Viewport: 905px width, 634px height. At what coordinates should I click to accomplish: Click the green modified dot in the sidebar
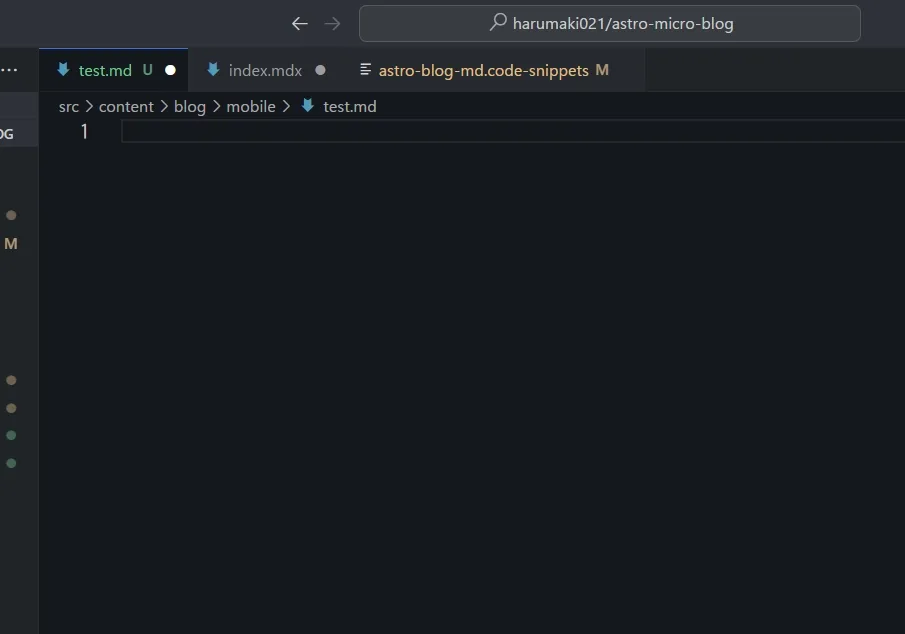10,435
